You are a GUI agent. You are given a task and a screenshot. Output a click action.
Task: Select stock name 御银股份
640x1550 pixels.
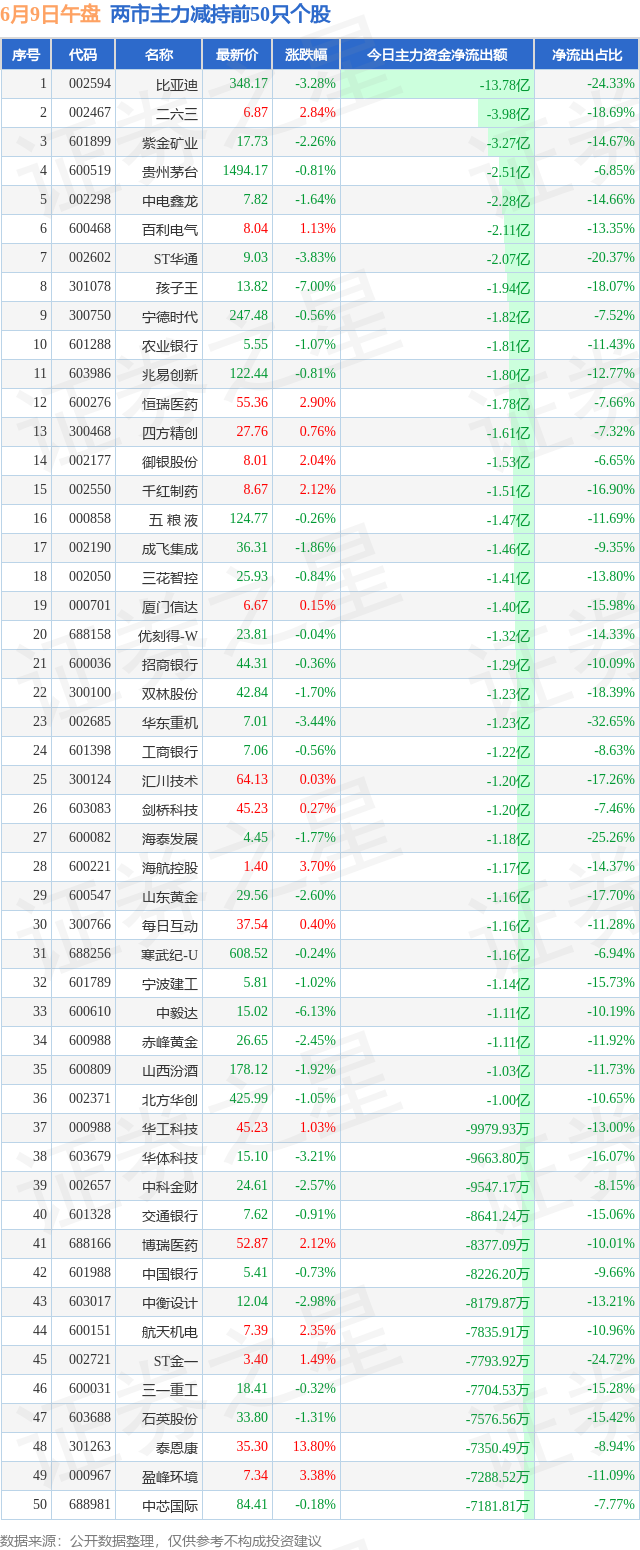[x=170, y=461]
